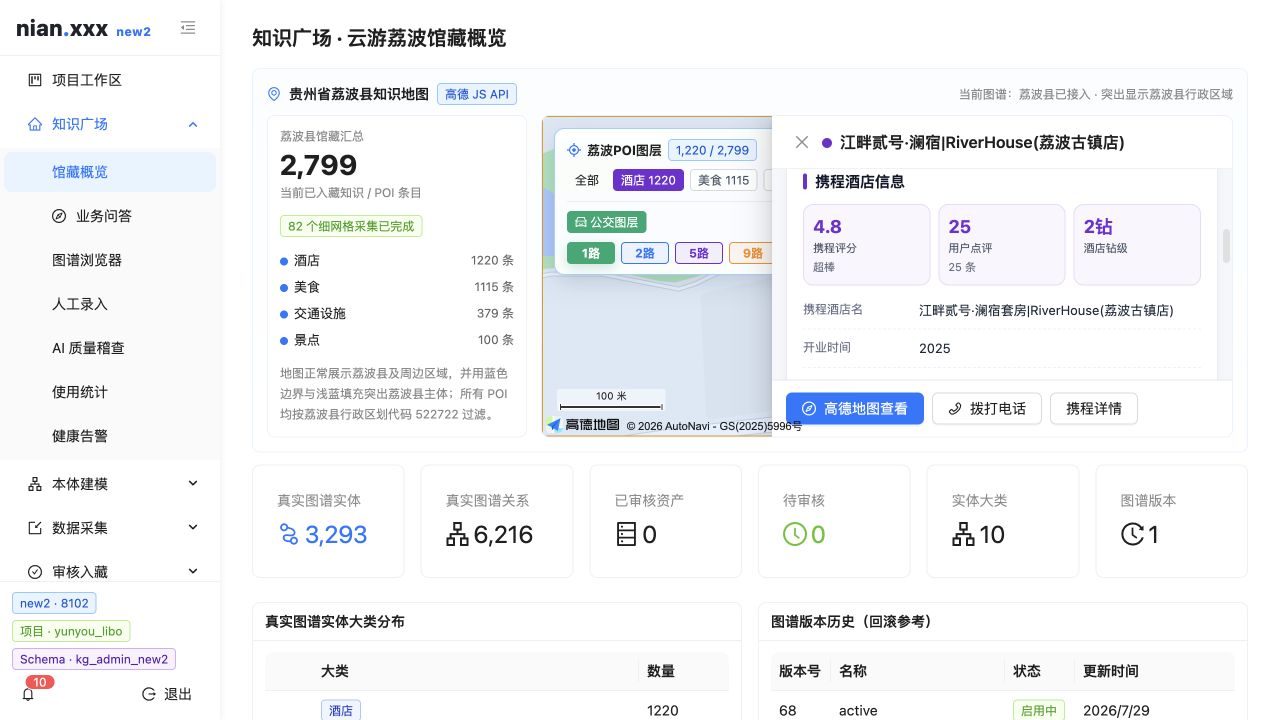
Task: Open the 项目工作区 menu item
Action: tap(110, 80)
